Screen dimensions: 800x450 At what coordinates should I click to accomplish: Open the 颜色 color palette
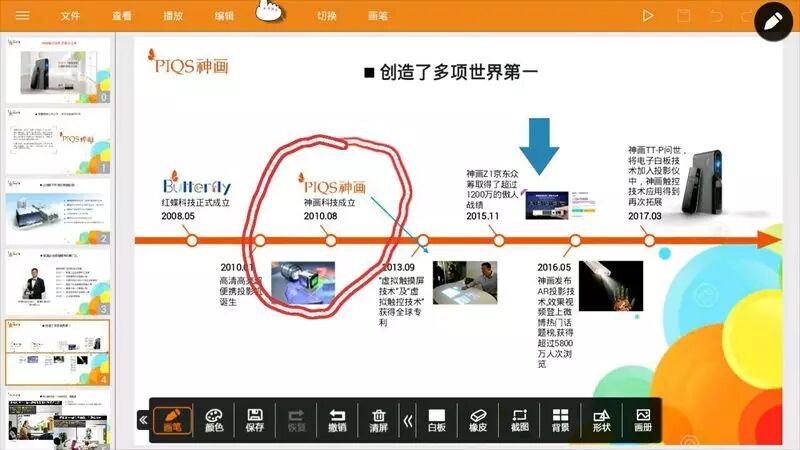tap(214, 421)
